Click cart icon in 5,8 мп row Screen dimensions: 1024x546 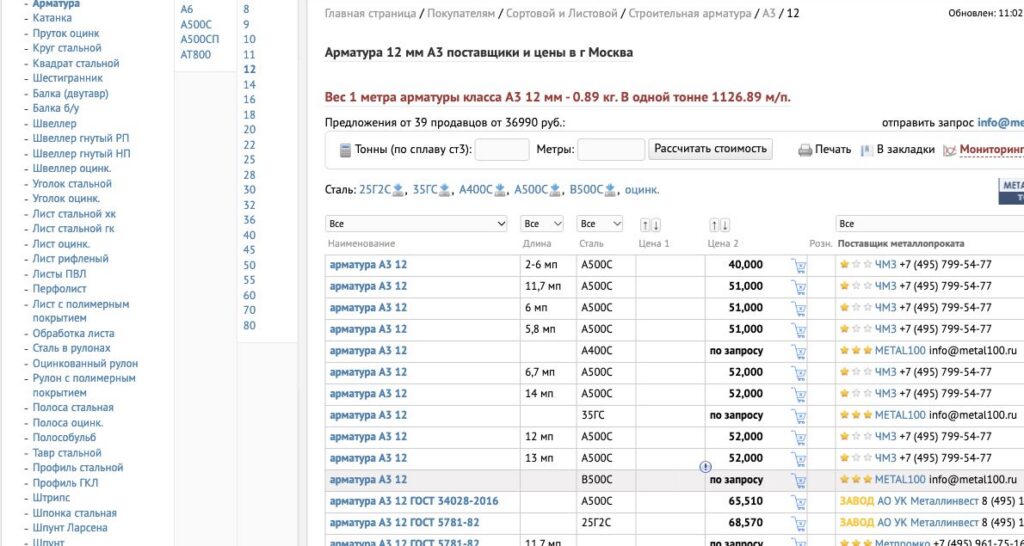[x=799, y=330]
